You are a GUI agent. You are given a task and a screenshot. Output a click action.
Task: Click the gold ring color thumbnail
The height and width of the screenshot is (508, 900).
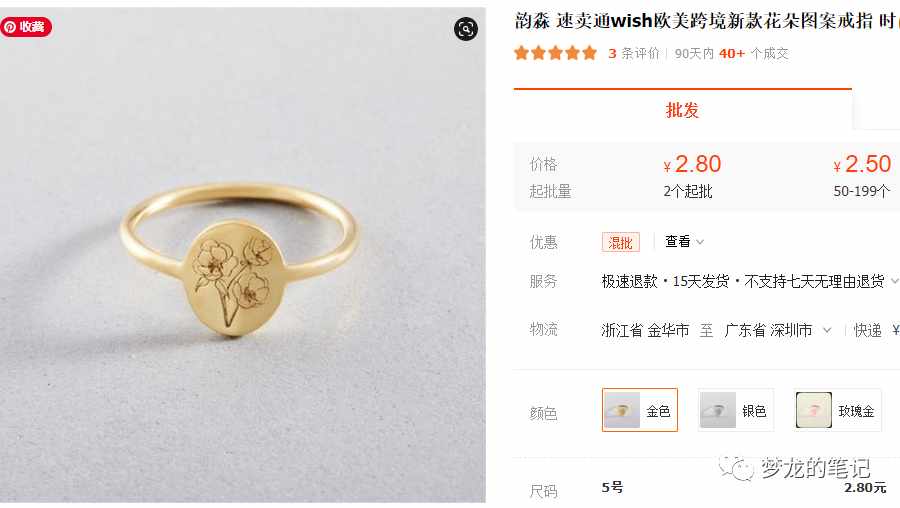pos(622,410)
